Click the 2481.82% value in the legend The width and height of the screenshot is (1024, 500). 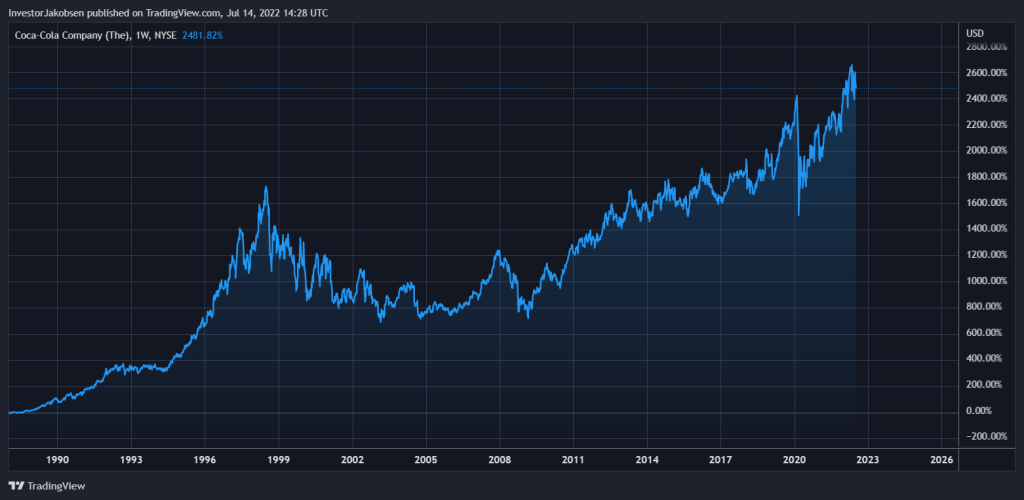coord(202,35)
